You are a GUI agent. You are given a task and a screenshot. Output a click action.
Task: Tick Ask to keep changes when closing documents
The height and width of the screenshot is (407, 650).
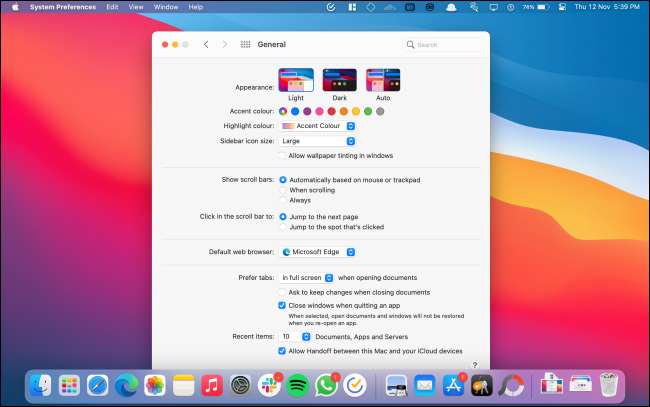(x=282, y=292)
